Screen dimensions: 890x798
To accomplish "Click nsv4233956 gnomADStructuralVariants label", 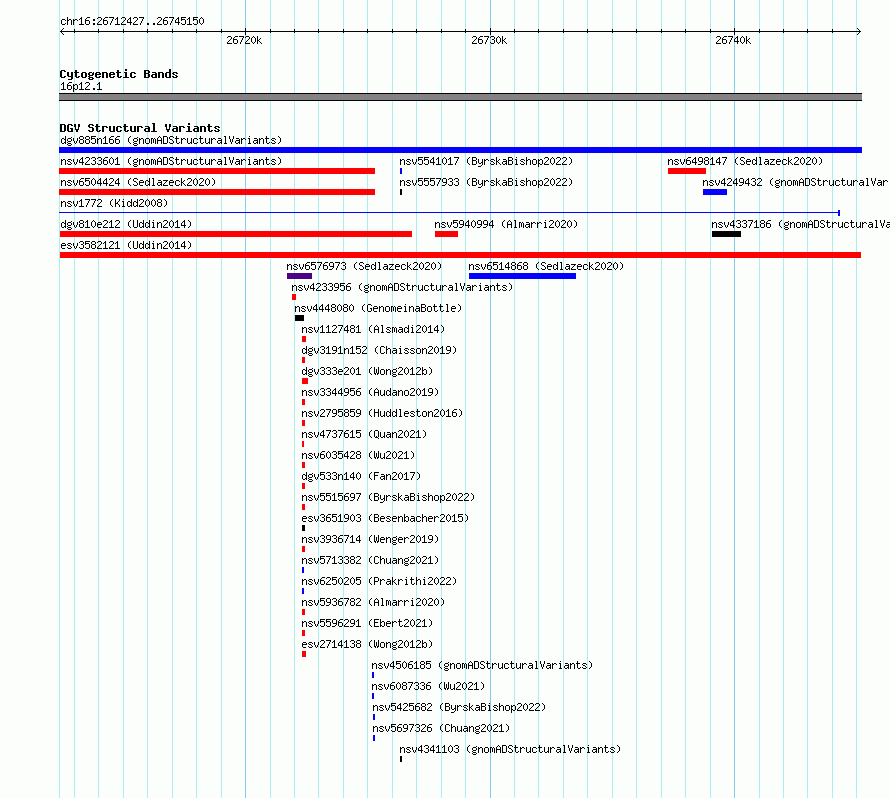I will point(402,287).
